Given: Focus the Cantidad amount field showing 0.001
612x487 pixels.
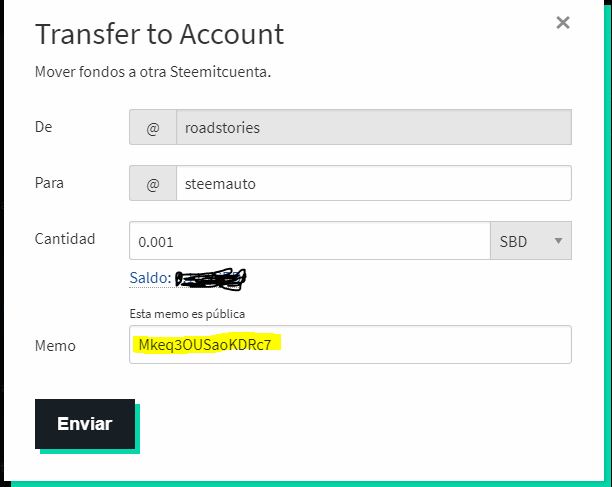Looking at the screenshot, I should click(310, 241).
